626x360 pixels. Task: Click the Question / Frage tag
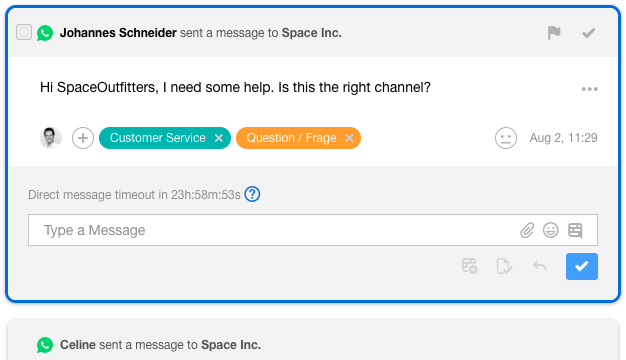click(x=291, y=138)
